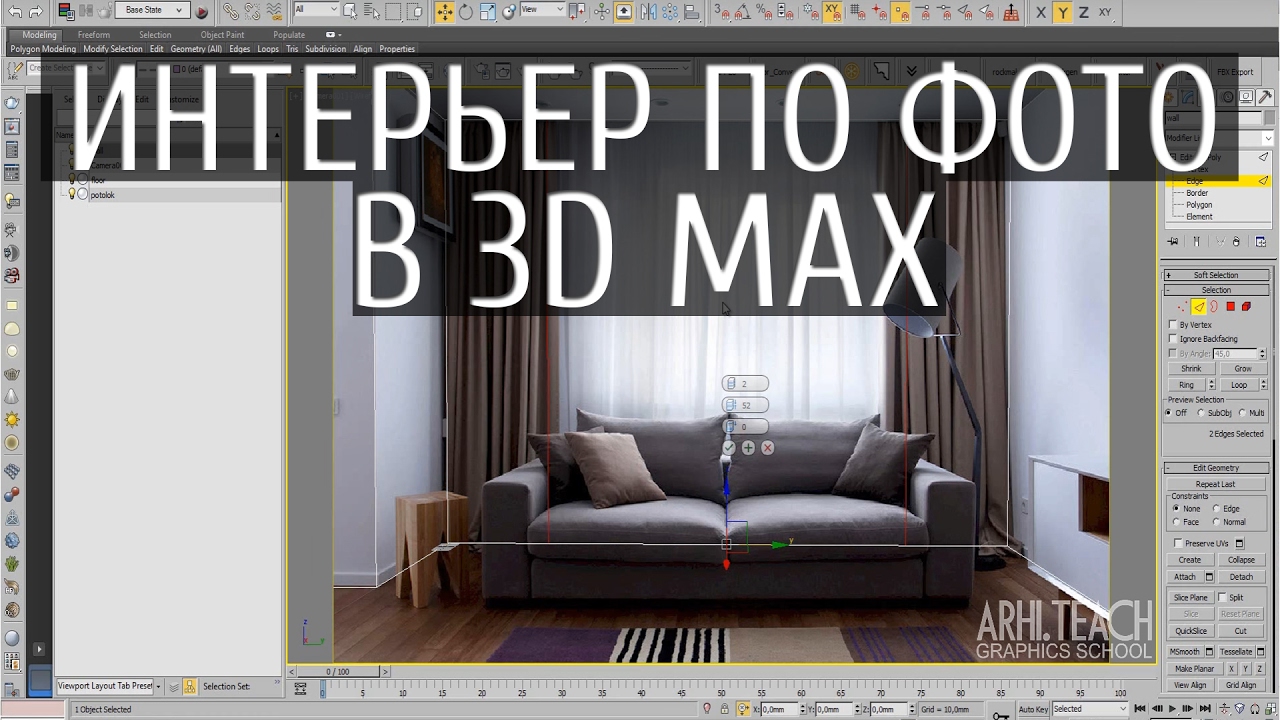Screen dimensions: 1280x720
Task: Open the All selection filter dropdown
Action: point(316,10)
